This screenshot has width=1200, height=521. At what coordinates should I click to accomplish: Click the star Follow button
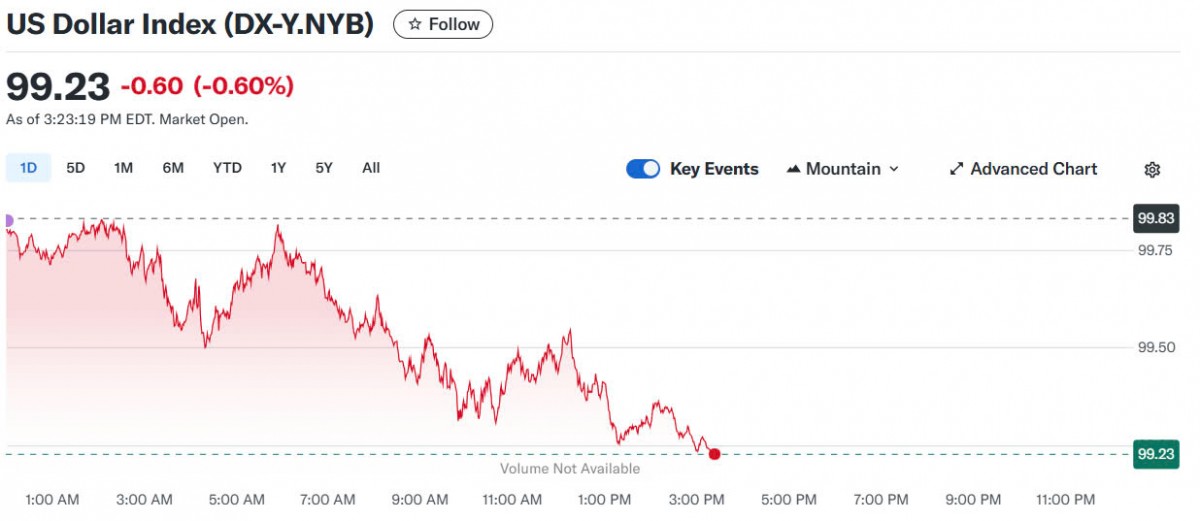point(443,24)
